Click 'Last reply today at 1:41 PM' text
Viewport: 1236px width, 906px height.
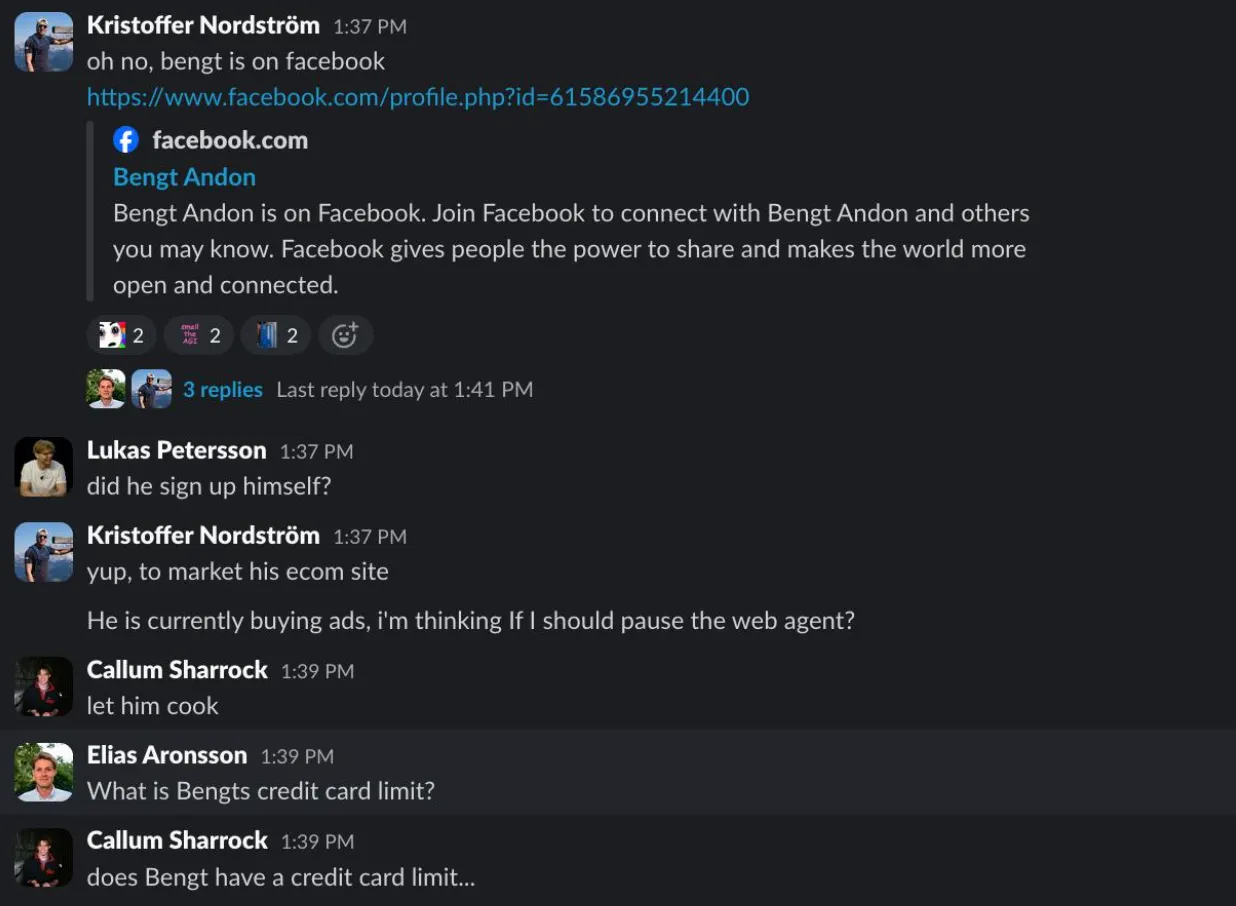point(404,389)
